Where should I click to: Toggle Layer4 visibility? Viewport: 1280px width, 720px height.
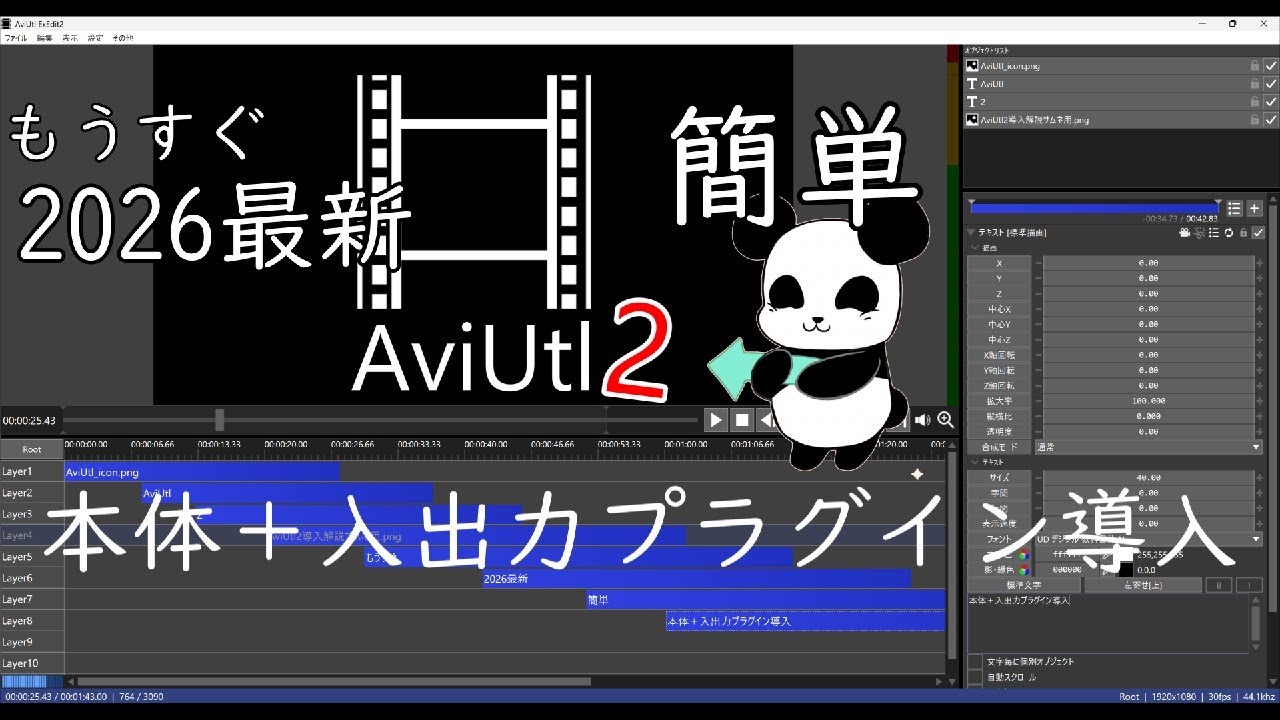(x=32, y=535)
